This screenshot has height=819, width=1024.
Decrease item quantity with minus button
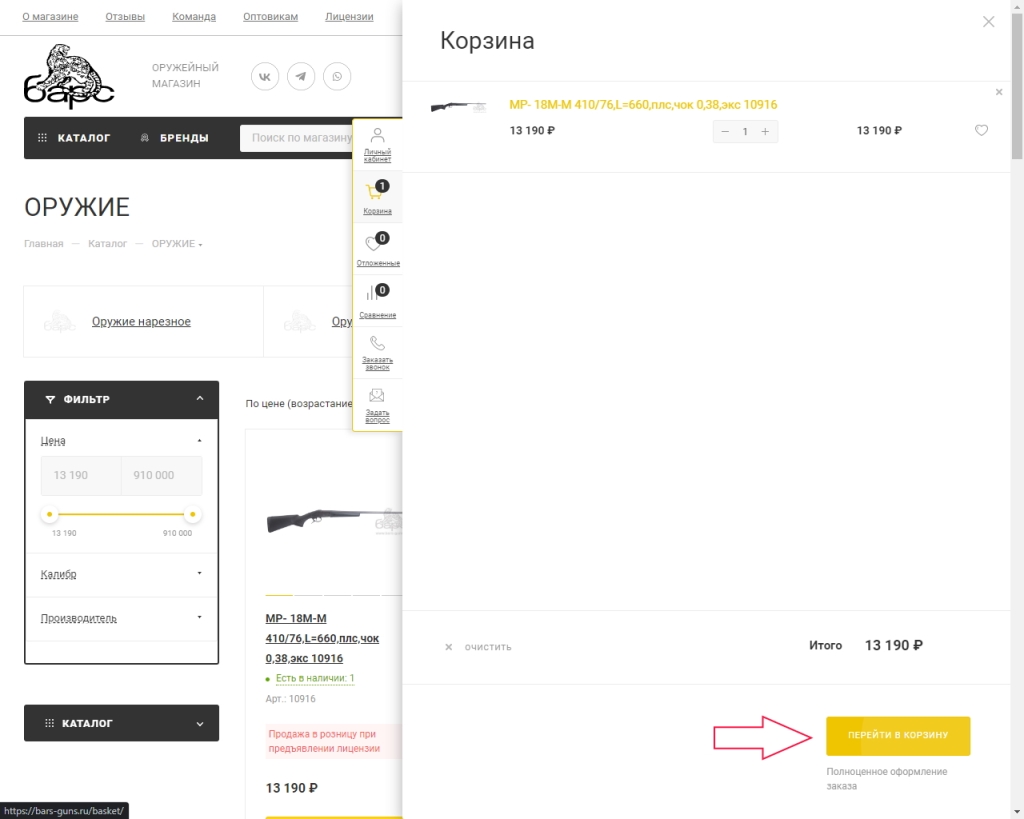(x=725, y=132)
